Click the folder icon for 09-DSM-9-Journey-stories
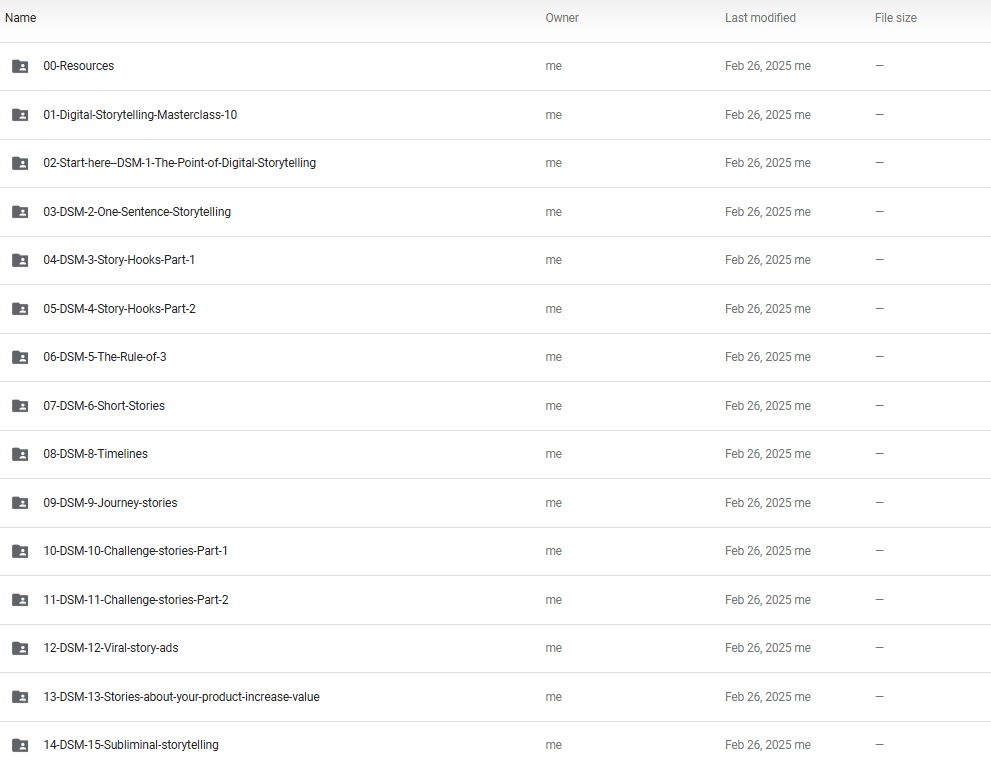 20,503
